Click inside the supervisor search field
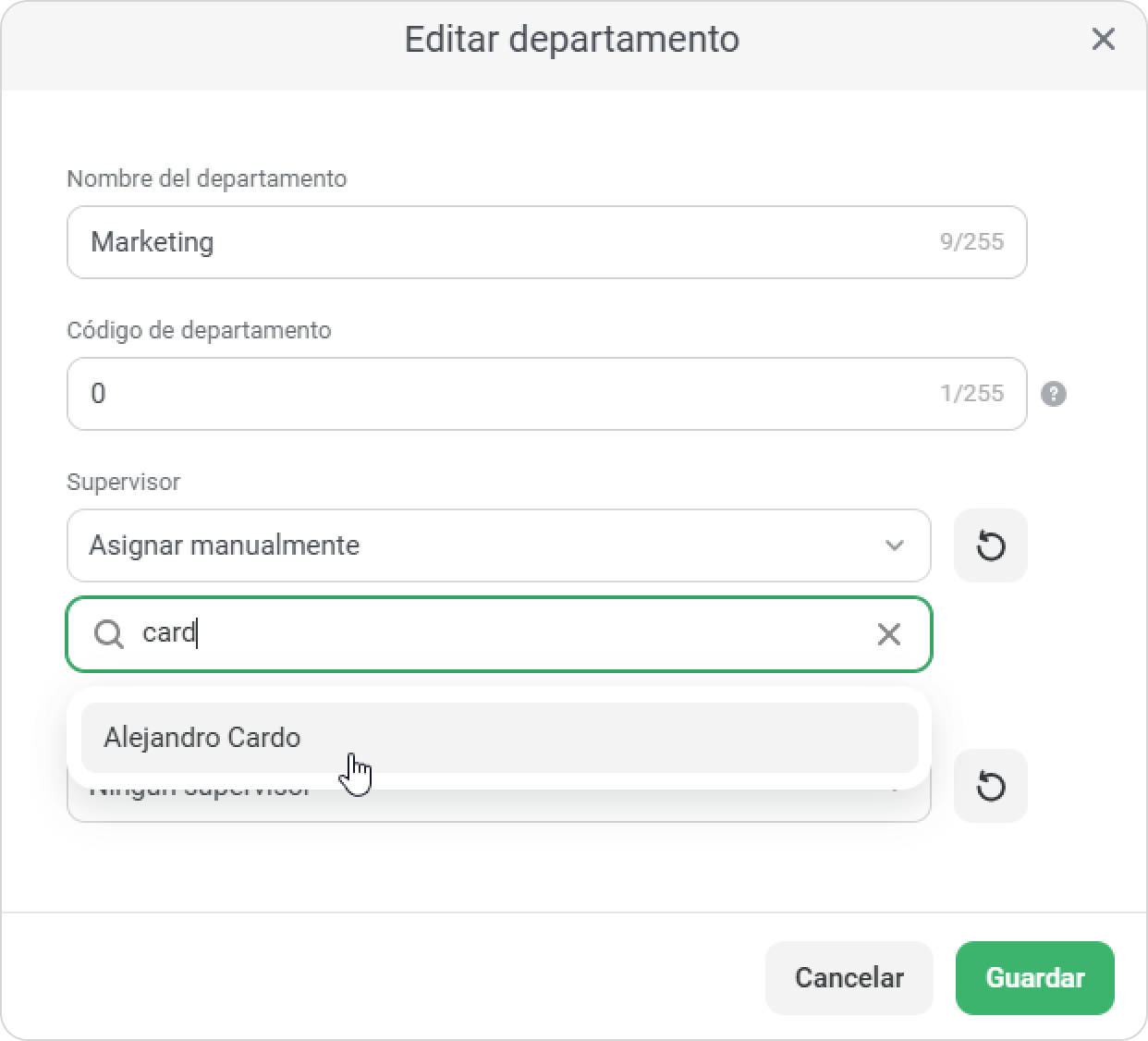1148x1041 pixels. (x=499, y=634)
